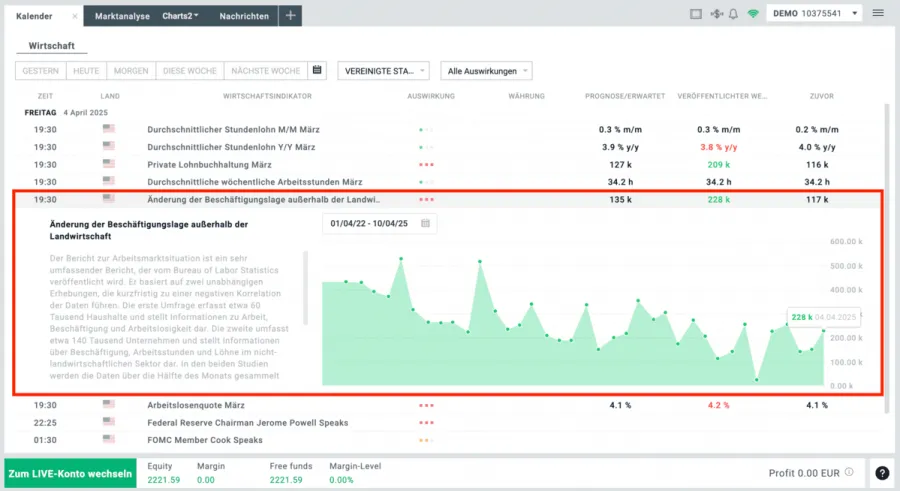Screen dimensions: 900x491
Task: Click Zum LIVE-Konto wechseln button
Action: point(69,473)
